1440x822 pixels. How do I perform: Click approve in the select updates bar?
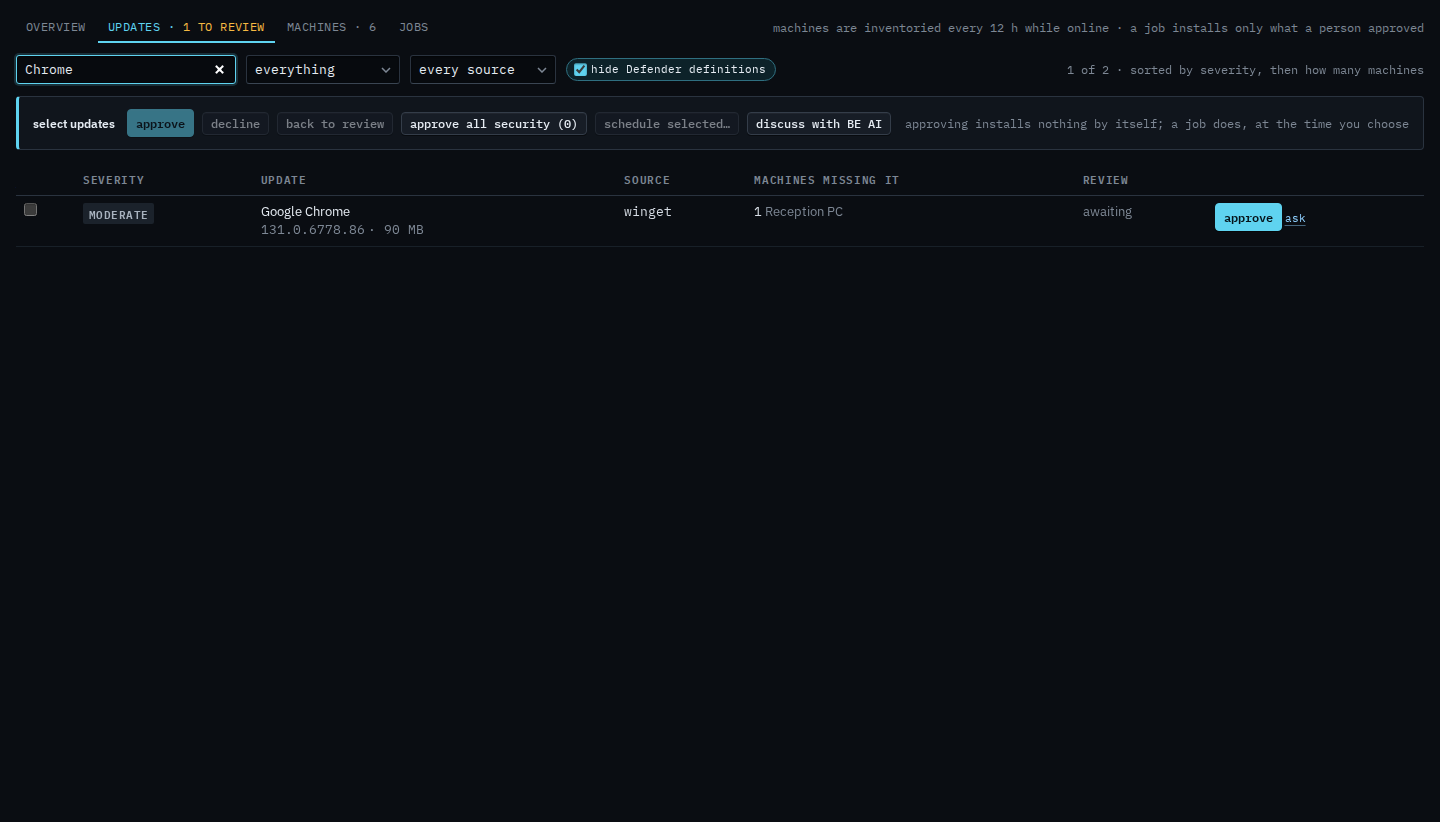[160, 123]
